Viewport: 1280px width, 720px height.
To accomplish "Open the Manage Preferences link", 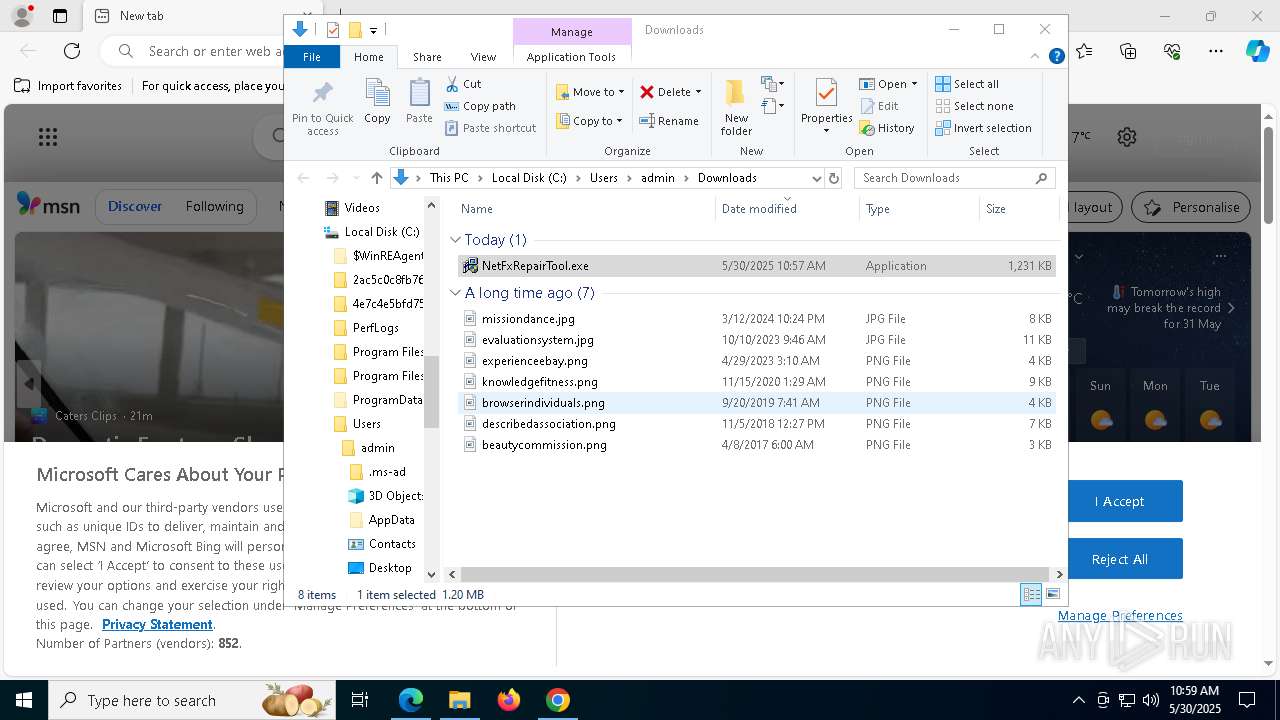I will (1120, 616).
